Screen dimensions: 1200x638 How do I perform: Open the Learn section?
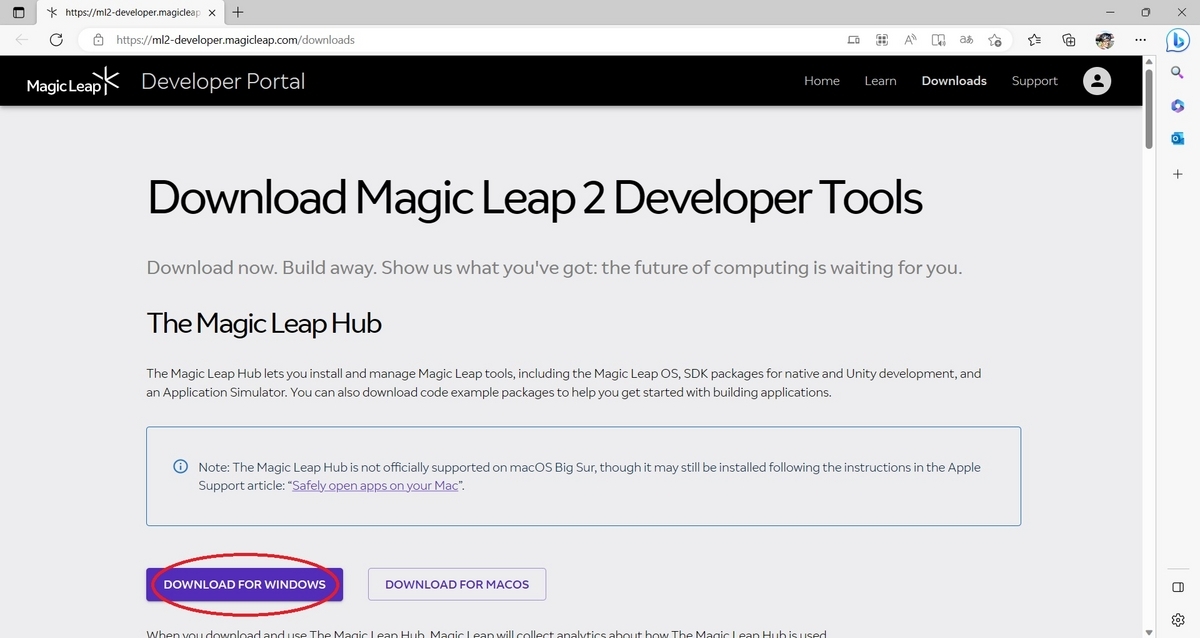pos(880,81)
